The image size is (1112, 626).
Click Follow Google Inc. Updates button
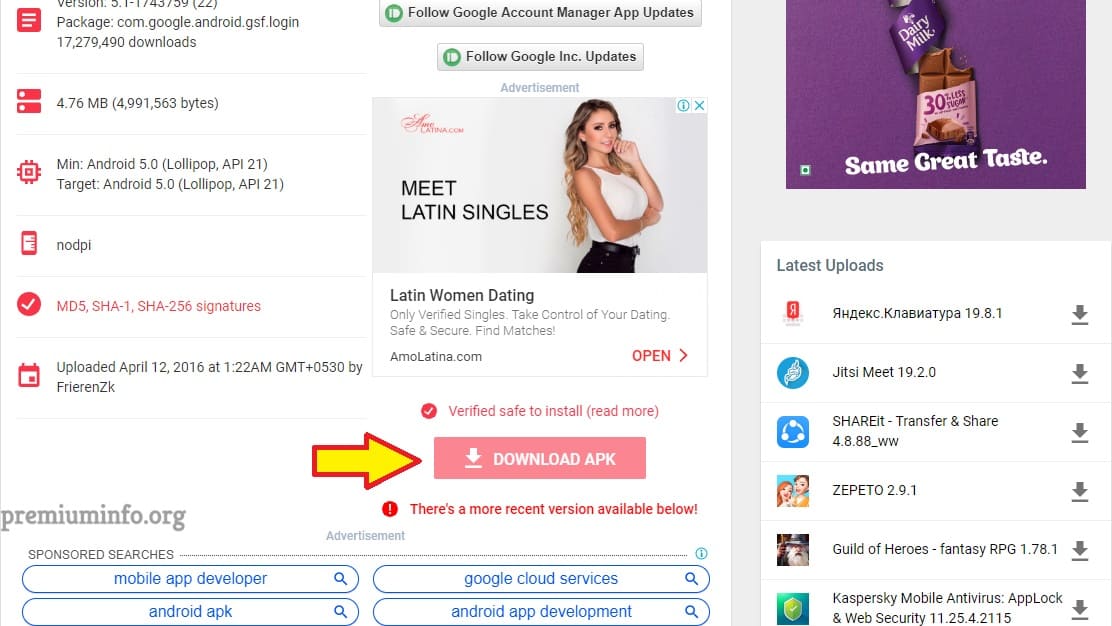click(540, 57)
